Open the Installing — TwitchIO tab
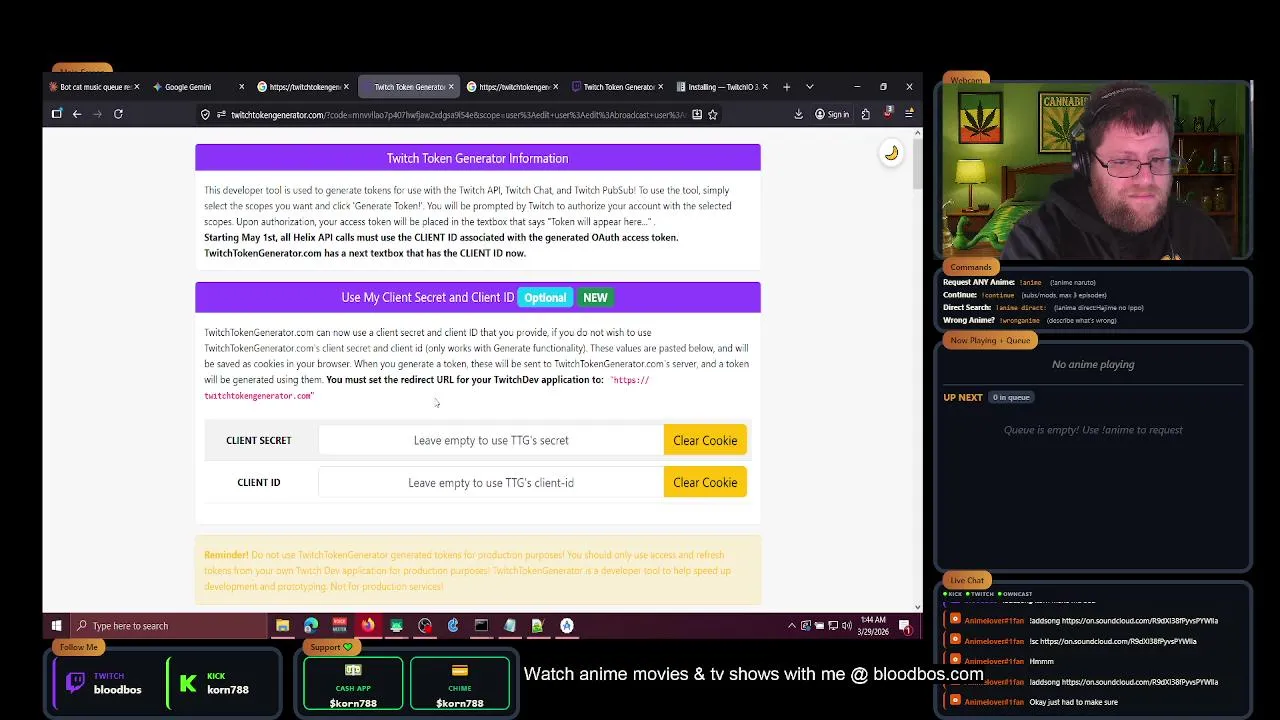Image resolution: width=1280 pixels, height=720 pixels. point(722,87)
